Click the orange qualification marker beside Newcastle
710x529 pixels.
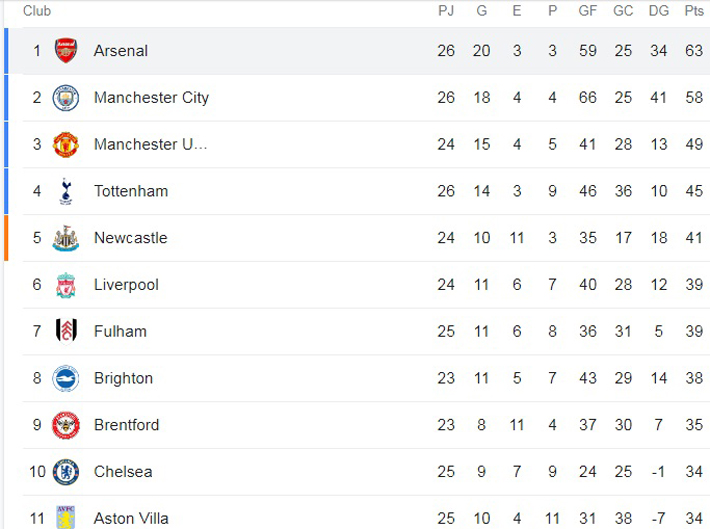(x=6, y=238)
